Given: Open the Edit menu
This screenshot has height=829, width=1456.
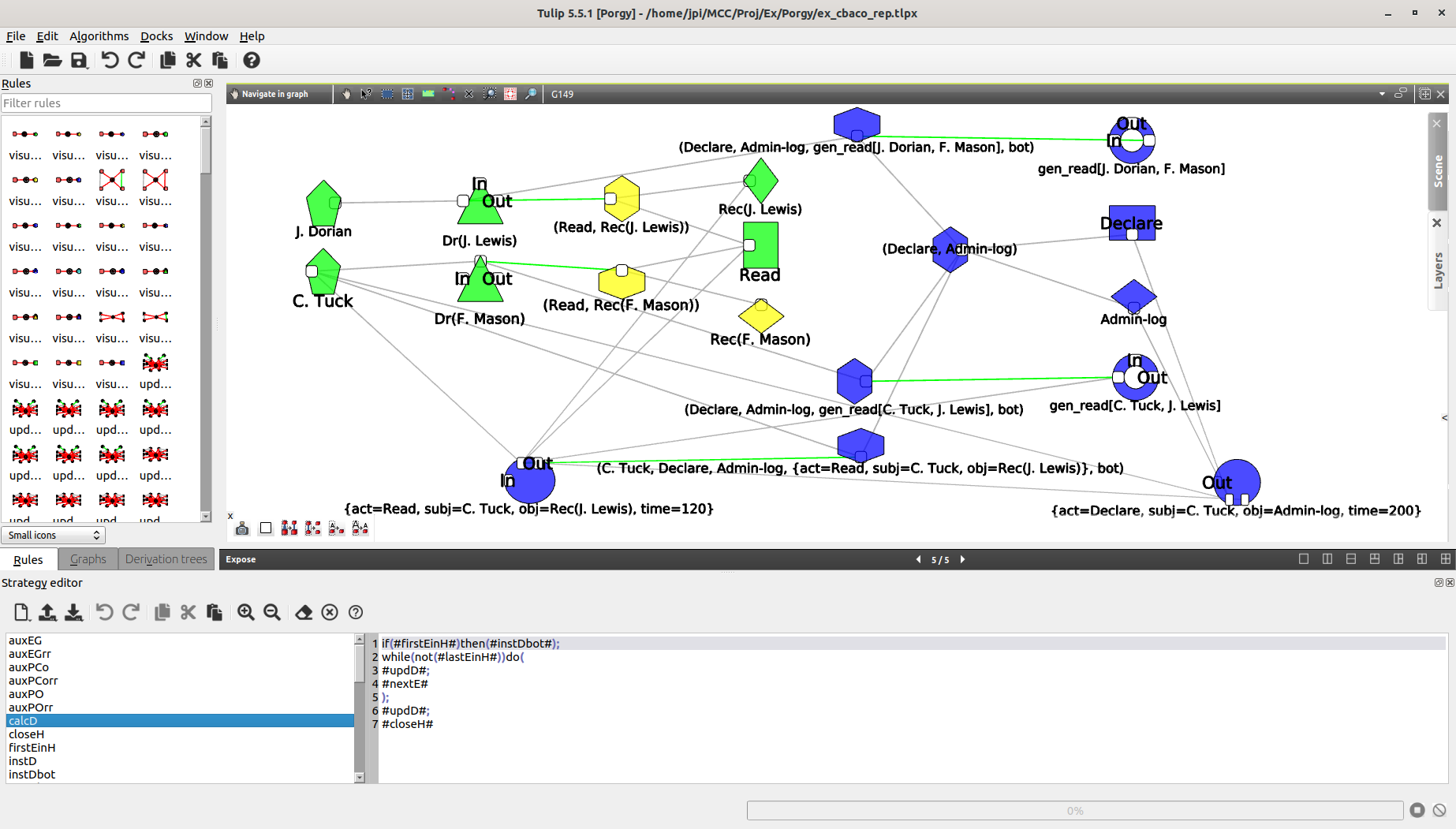Looking at the screenshot, I should click(47, 36).
